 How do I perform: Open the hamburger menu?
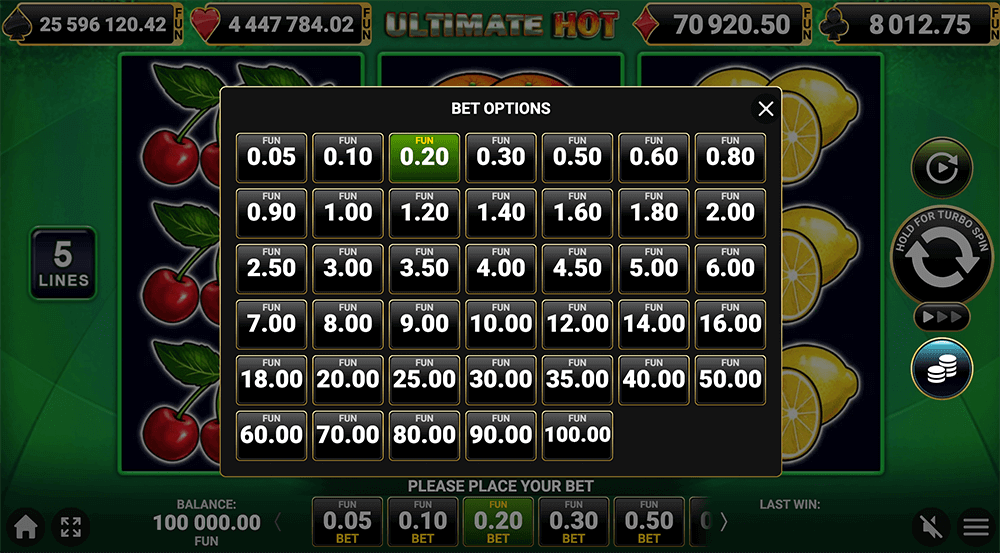[976, 527]
